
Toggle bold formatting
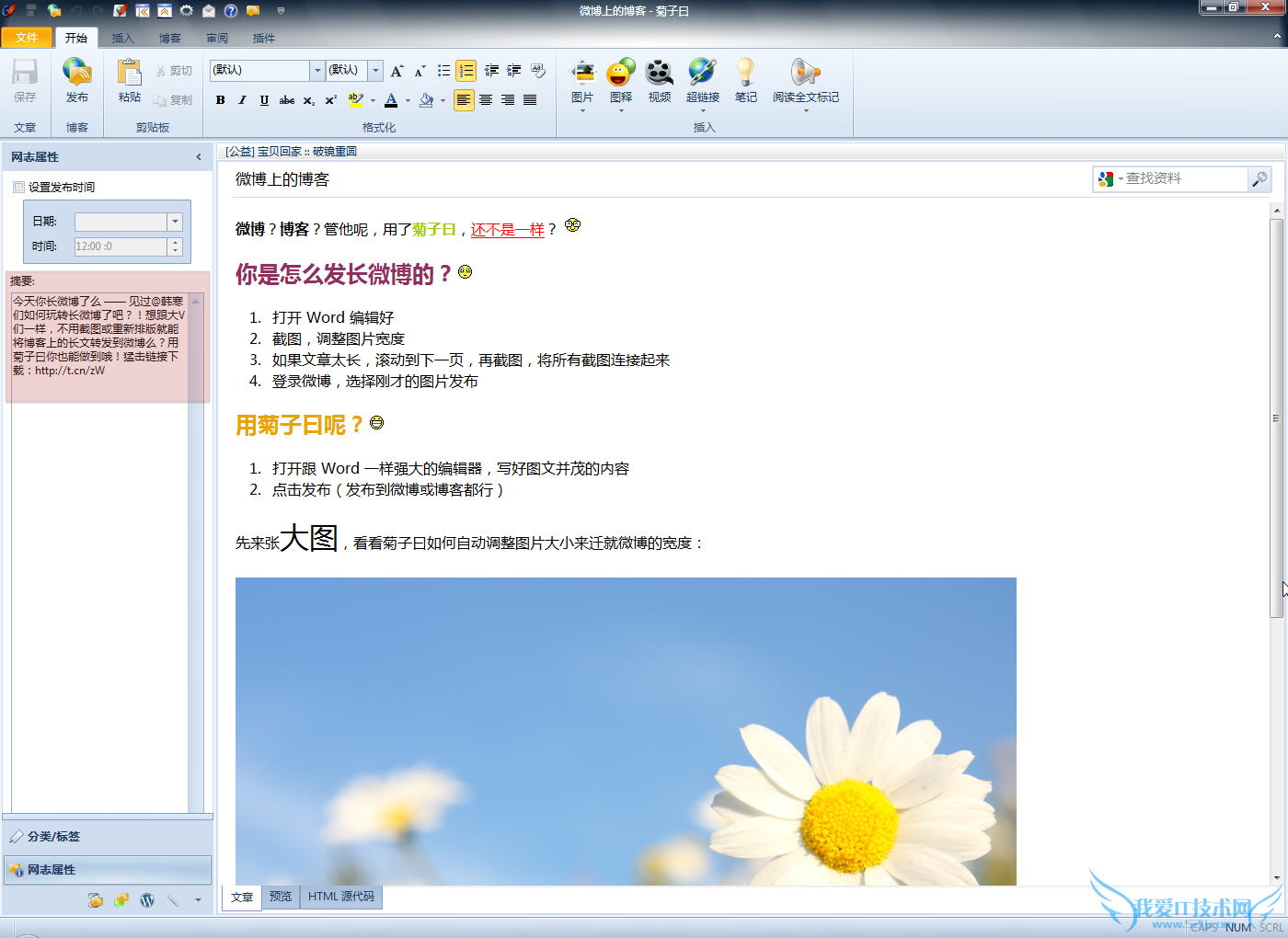[x=221, y=100]
